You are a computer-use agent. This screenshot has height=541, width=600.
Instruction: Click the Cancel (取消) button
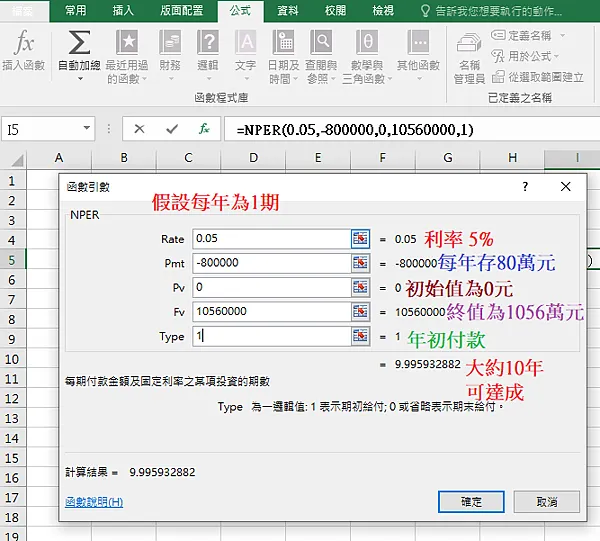point(546,502)
